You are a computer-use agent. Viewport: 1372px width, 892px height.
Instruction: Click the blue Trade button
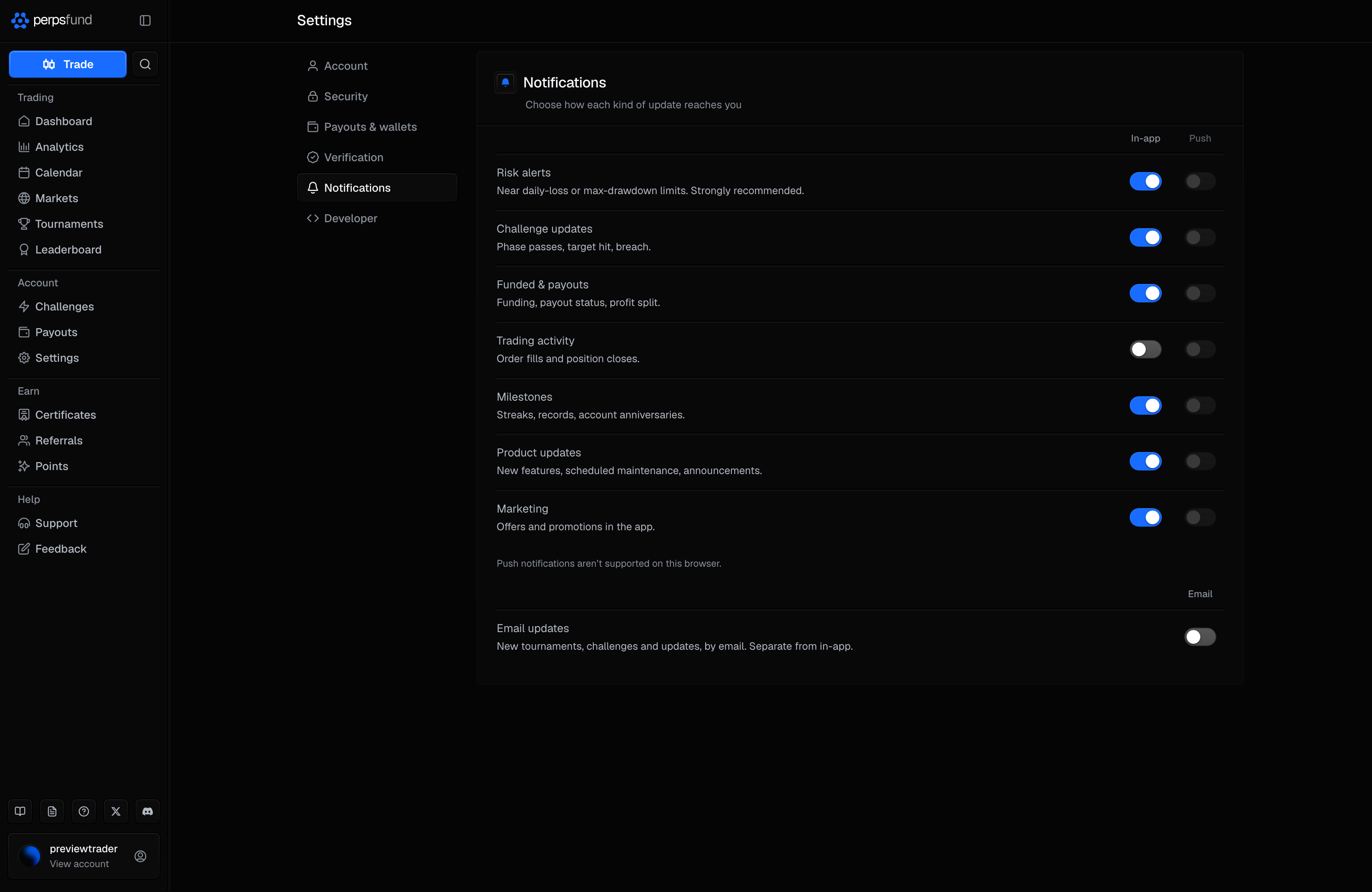coord(67,64)
